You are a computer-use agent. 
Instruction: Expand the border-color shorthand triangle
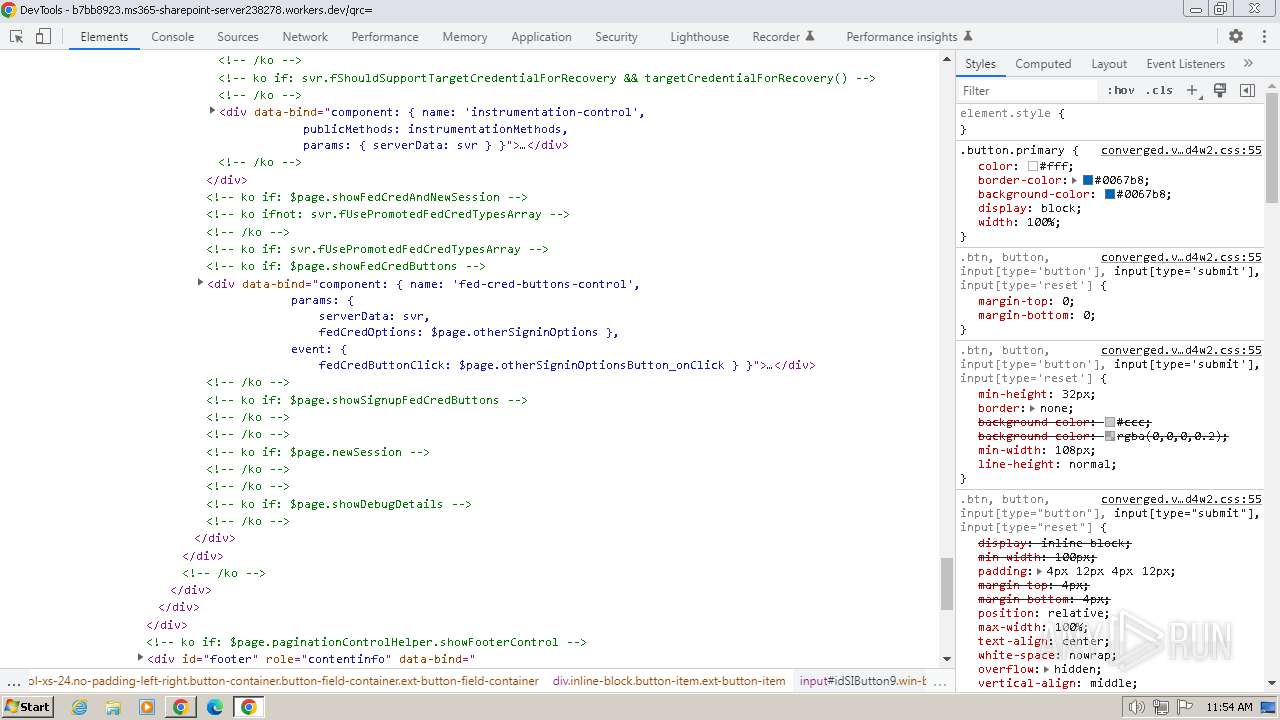[1074, 181]
